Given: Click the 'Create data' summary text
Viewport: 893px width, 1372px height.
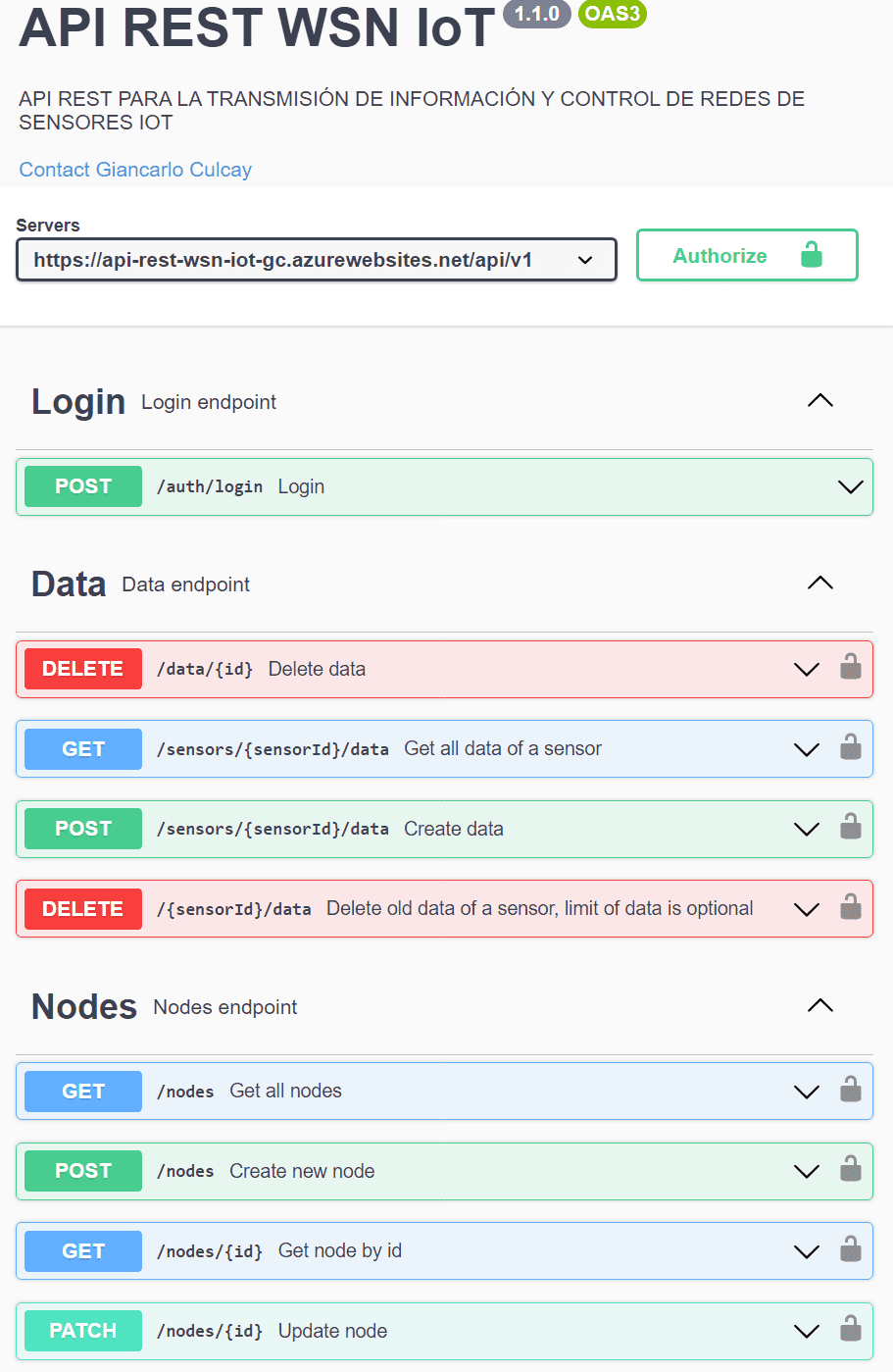Looking at the screenshot, I should click(x=454, y=829).
